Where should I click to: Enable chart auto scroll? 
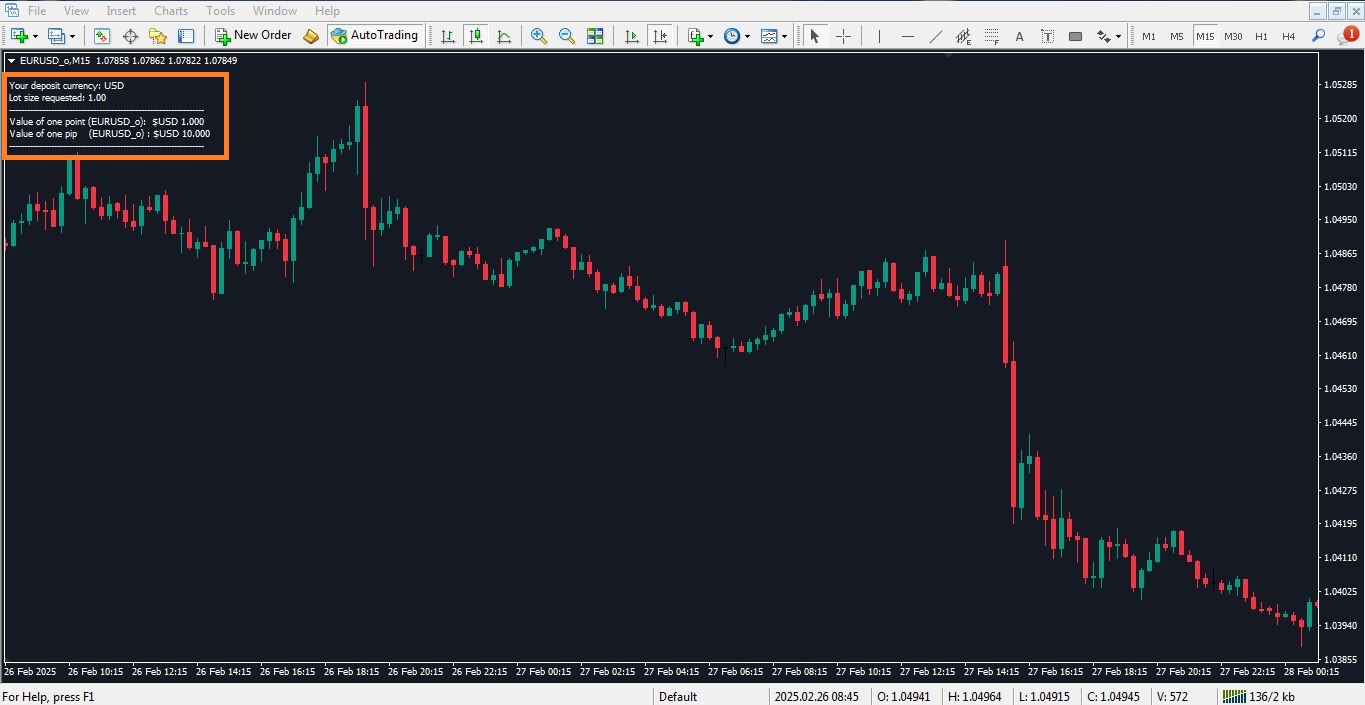click(x=631, y=36)
